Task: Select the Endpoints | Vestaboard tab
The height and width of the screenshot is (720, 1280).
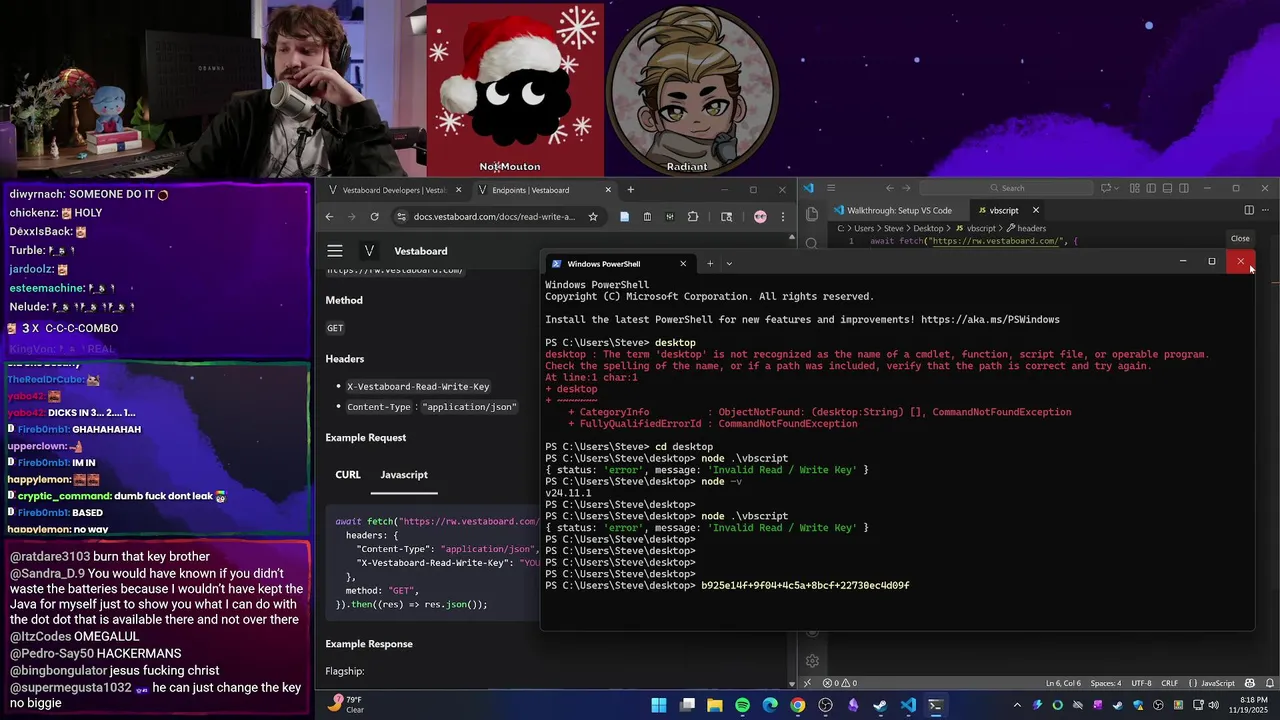Action: (543, 190)
